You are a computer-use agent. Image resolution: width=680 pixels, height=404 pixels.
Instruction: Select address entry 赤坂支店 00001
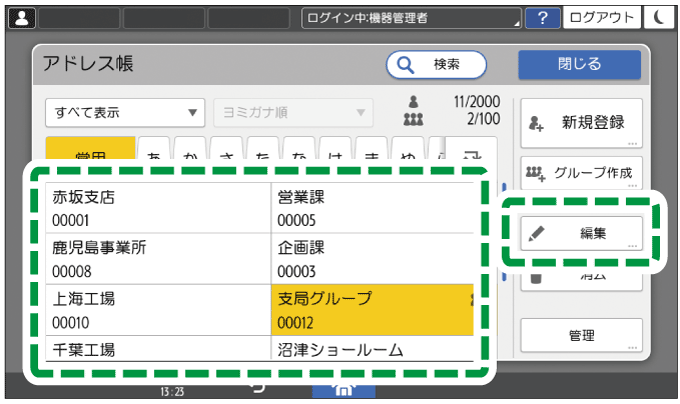(x=158, y=208)
